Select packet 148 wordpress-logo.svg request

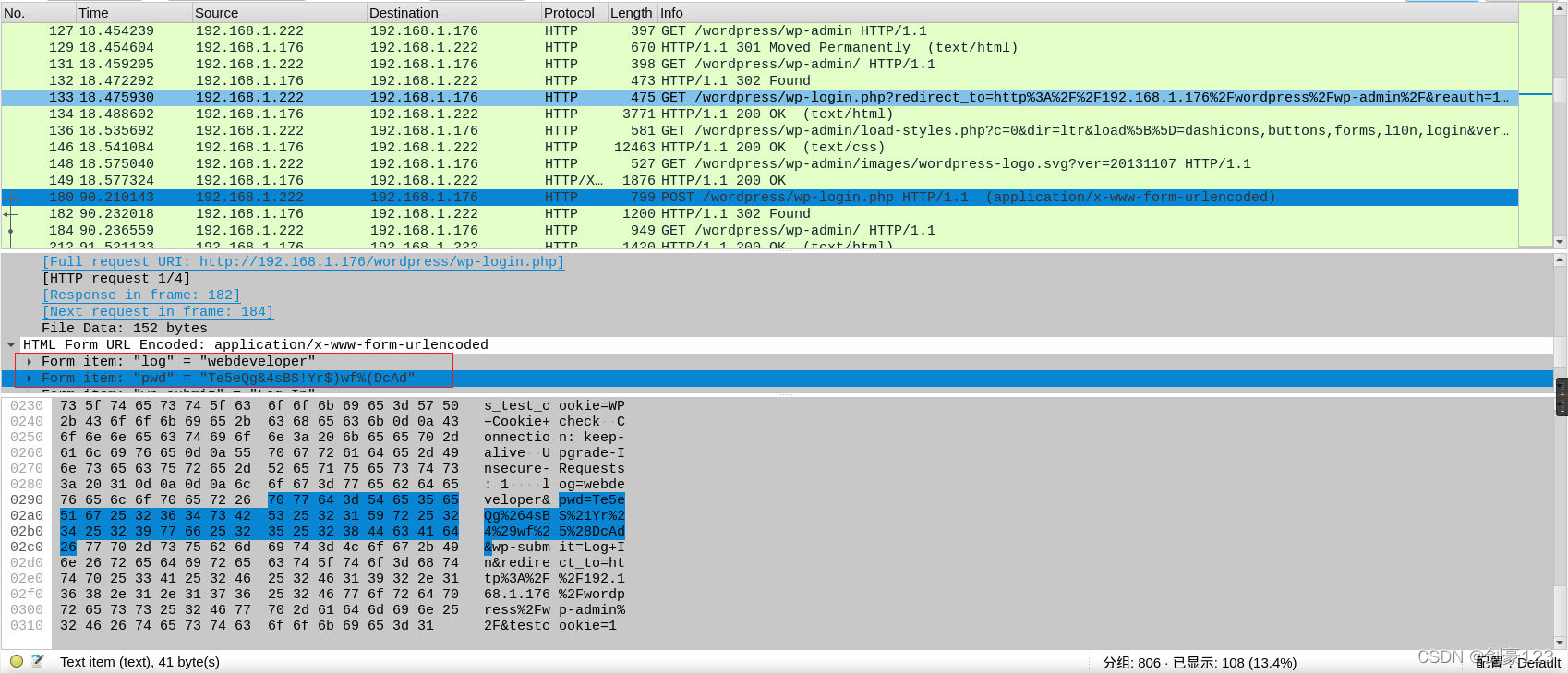pos(759,164)
